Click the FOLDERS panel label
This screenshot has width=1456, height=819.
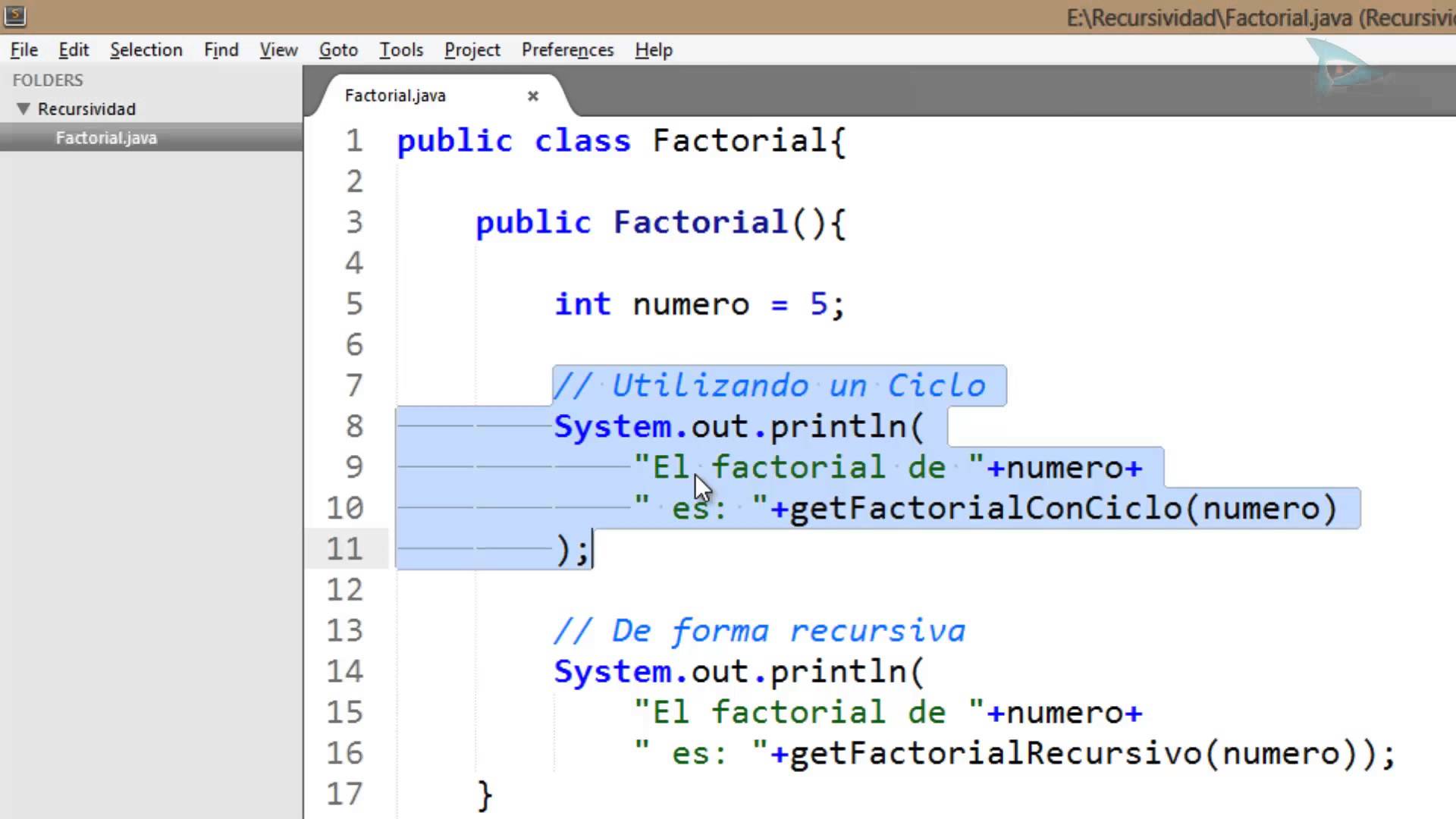point(47,80)
